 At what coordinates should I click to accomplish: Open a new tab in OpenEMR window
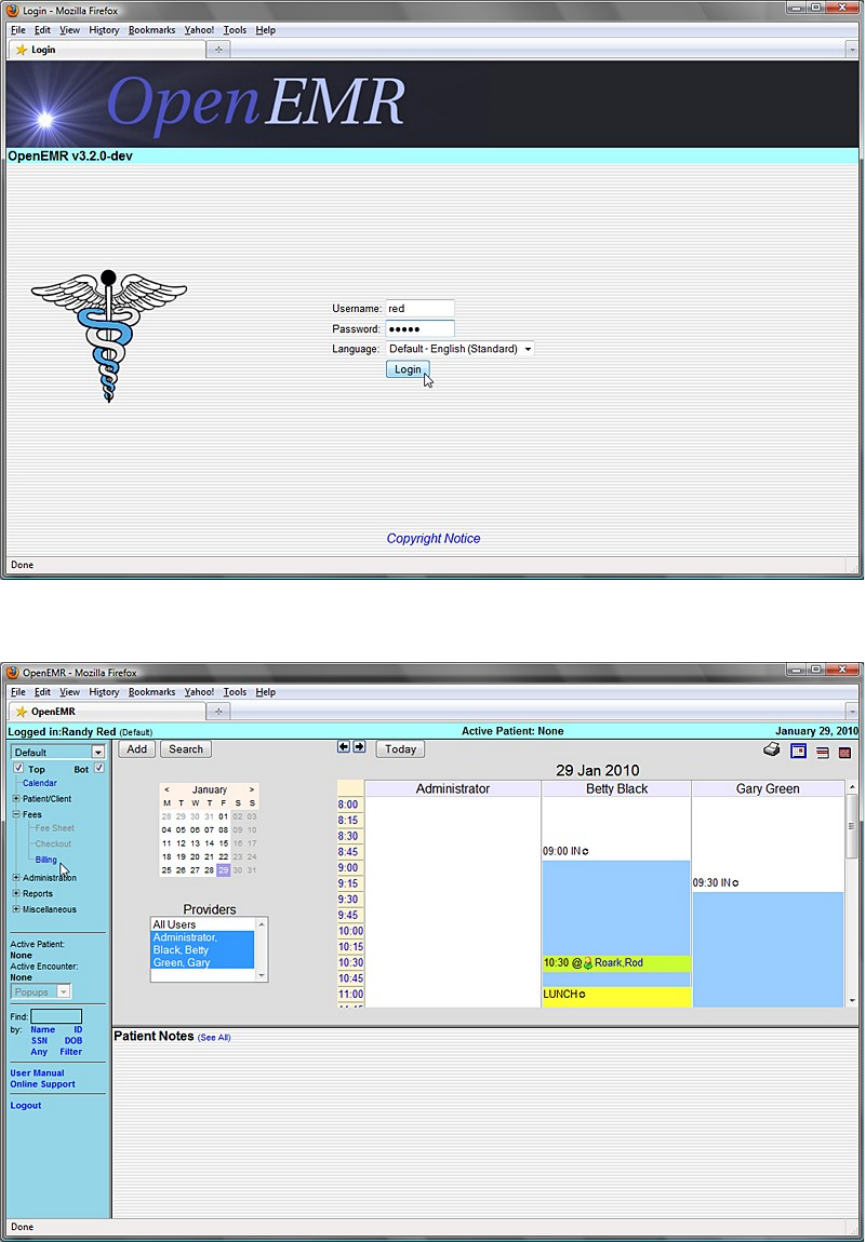(218, 711)
